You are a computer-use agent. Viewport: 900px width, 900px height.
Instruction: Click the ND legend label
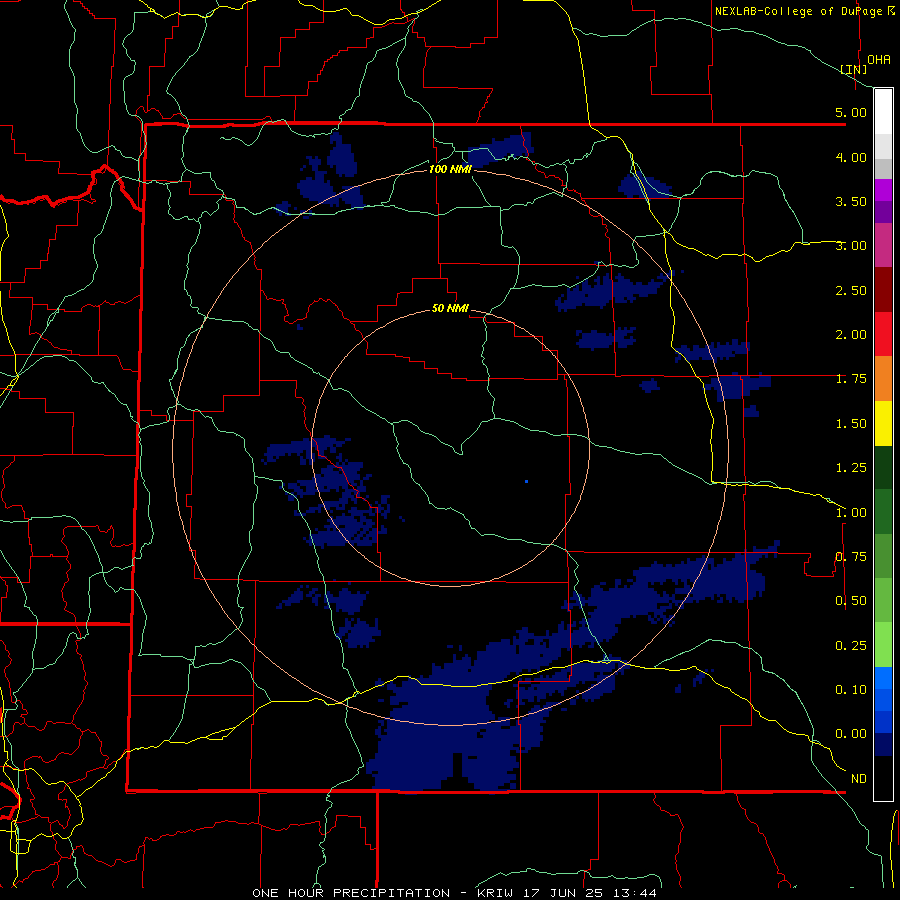click(859, 779)
